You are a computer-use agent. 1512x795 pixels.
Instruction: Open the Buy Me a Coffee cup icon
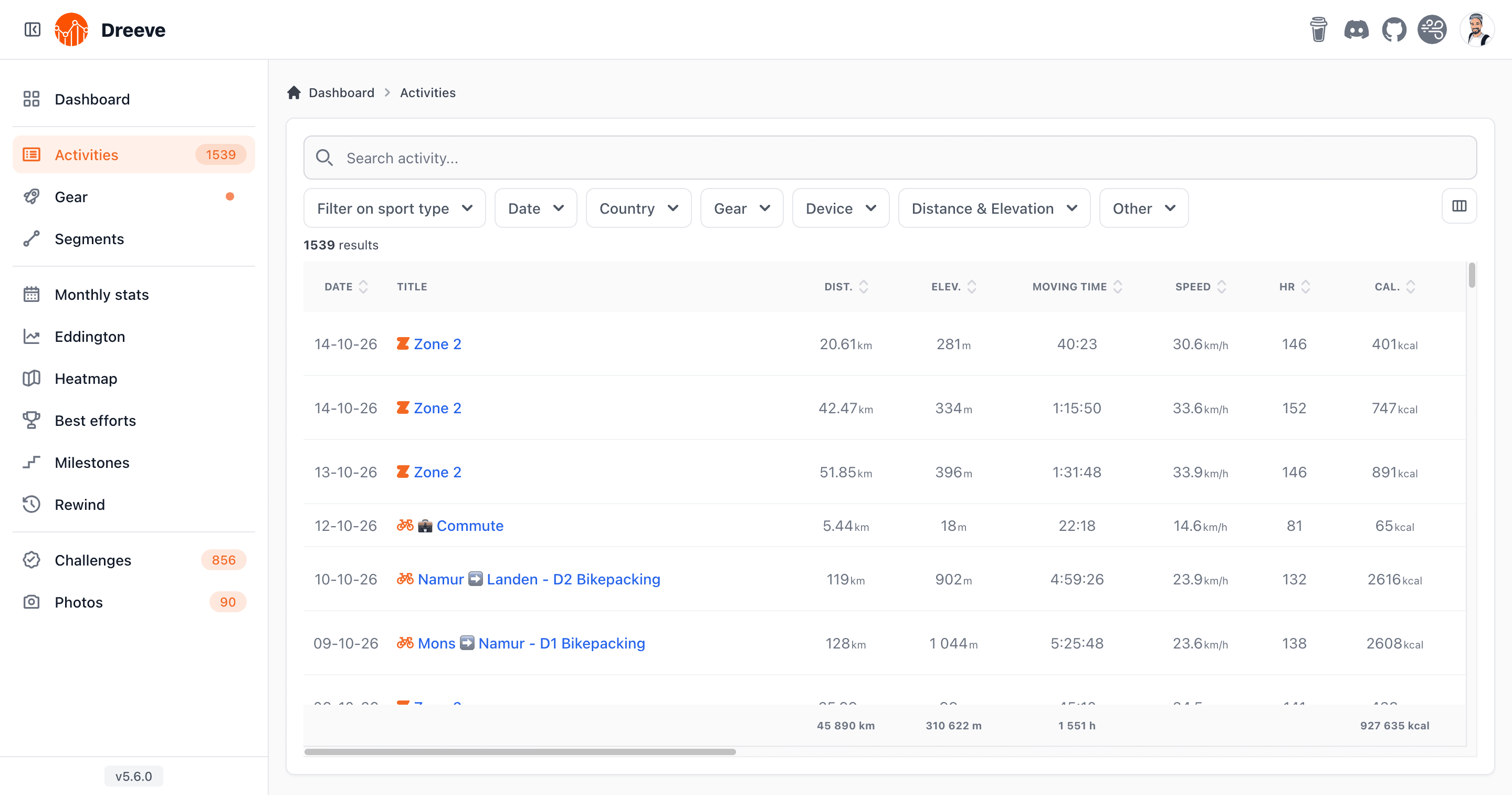pyautogui.click(x=1318, y=29)
